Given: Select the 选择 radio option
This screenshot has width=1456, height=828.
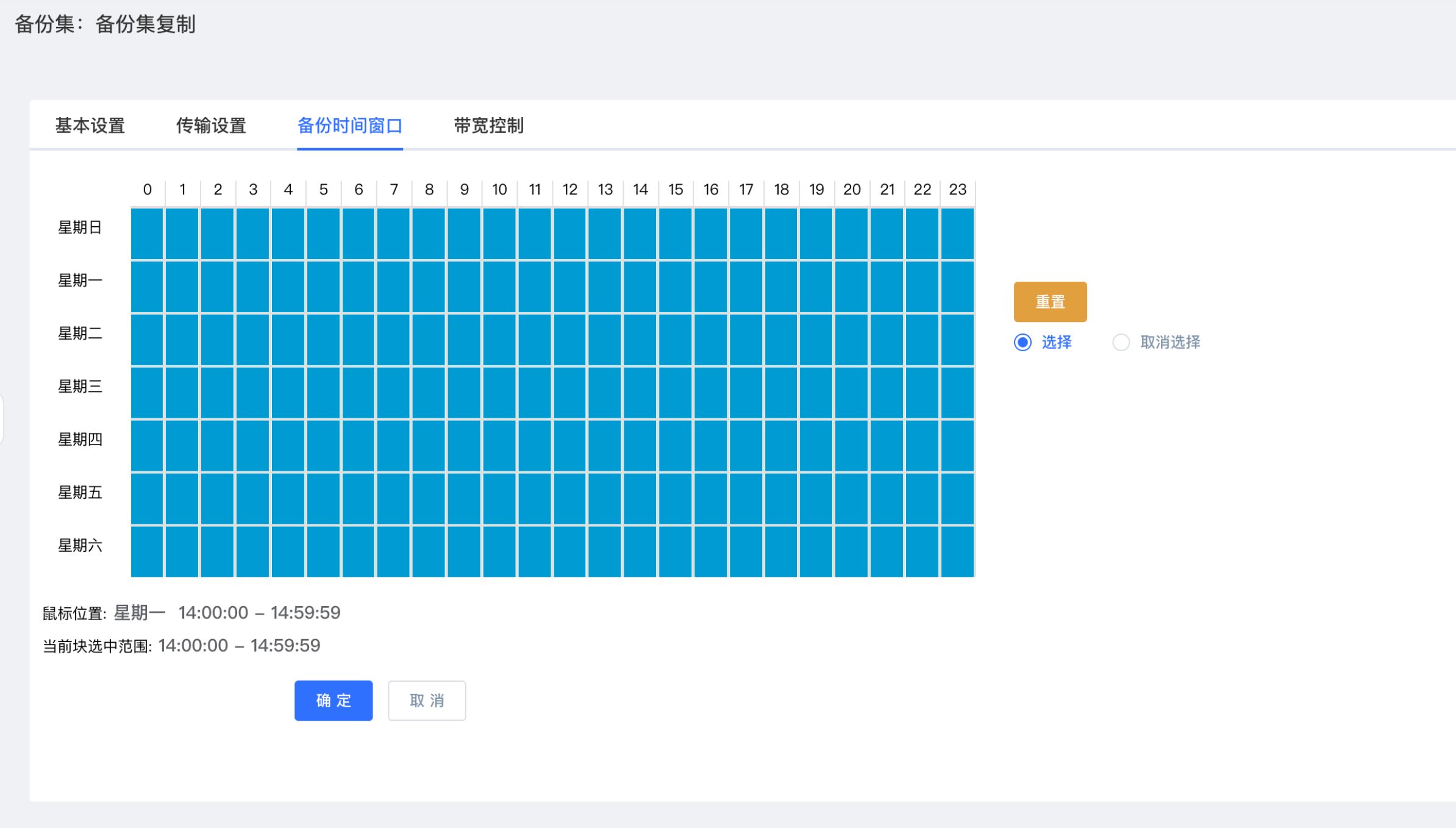Looking at the screenshot, I should [x=1023, y=342].
